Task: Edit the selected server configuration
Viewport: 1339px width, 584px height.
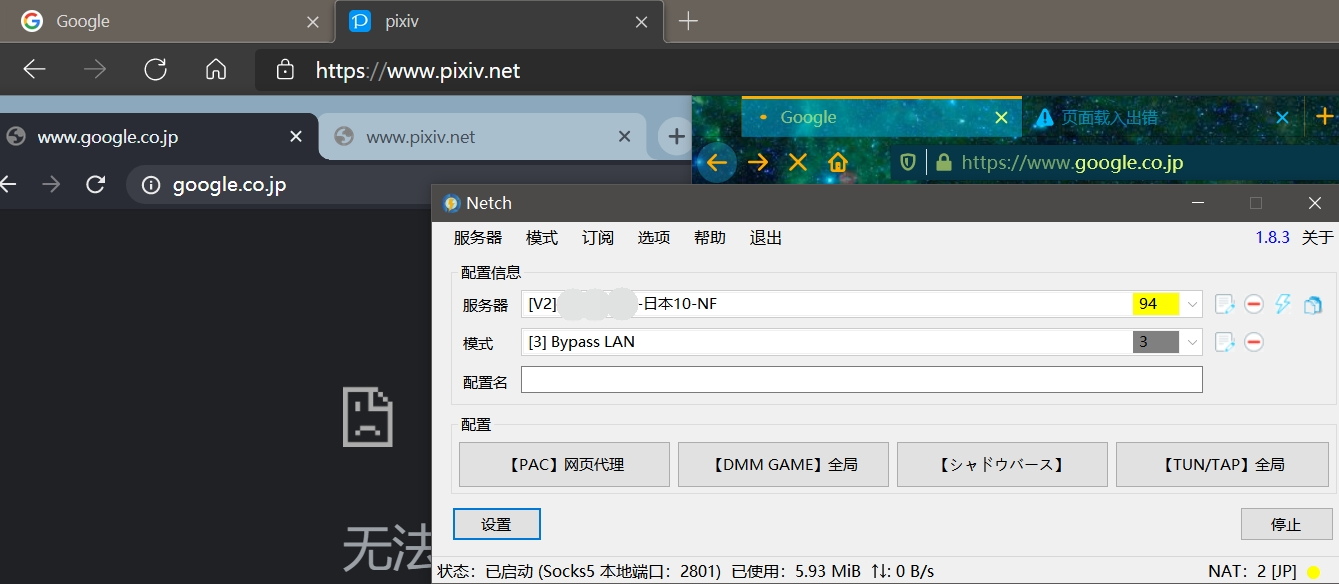Action: [1224, 303]
